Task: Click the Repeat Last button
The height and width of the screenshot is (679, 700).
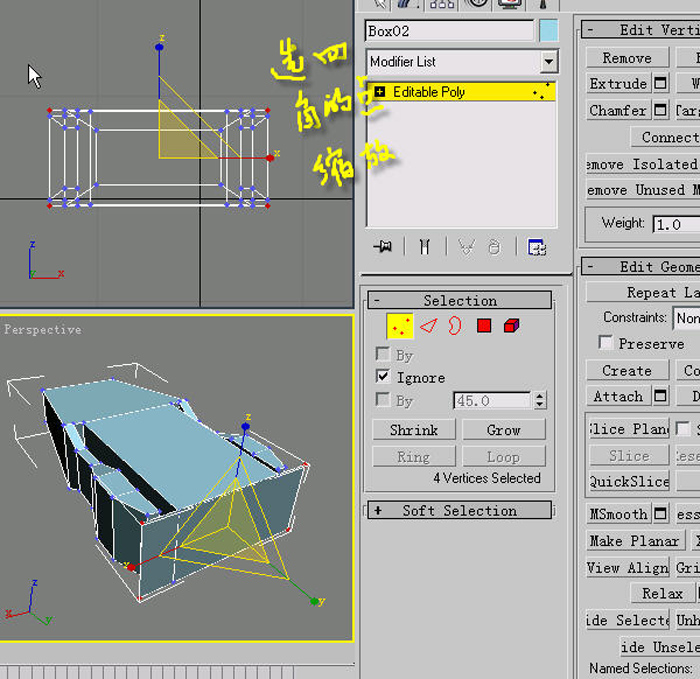Action: click(x=643, y=292)
